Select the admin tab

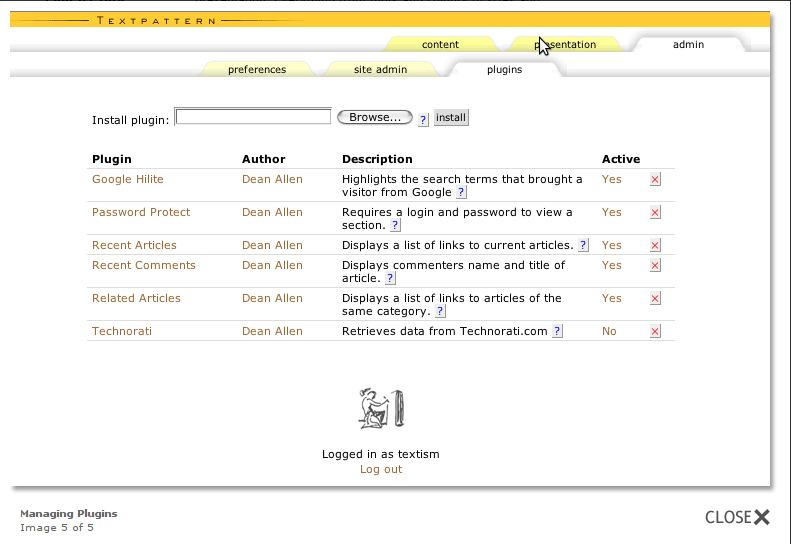688,44
